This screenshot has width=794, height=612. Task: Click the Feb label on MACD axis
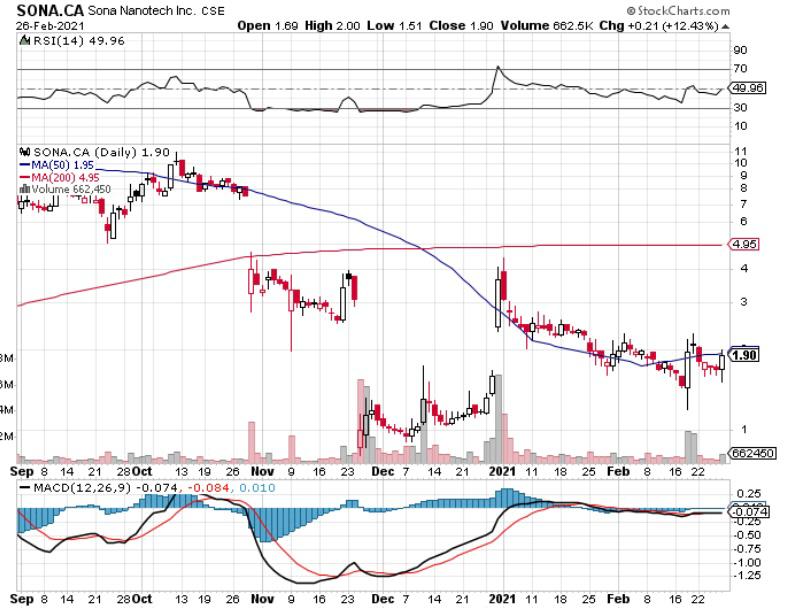click(x=618, y=599)
